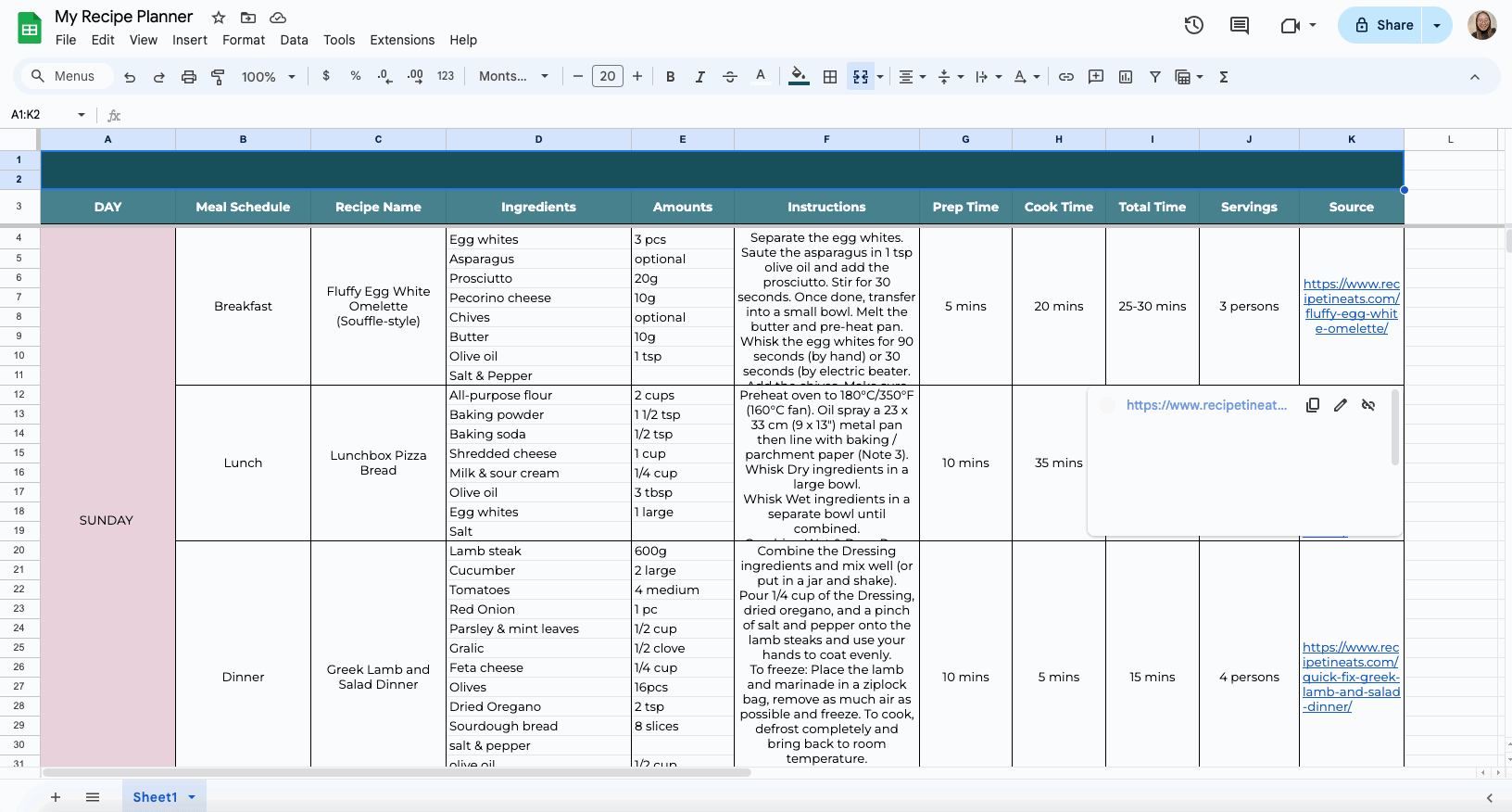Click the recipetineats link in preview card
The height and width of the screenshot is (812, 1512).
pyautogui.click(x=1206, y=405)
